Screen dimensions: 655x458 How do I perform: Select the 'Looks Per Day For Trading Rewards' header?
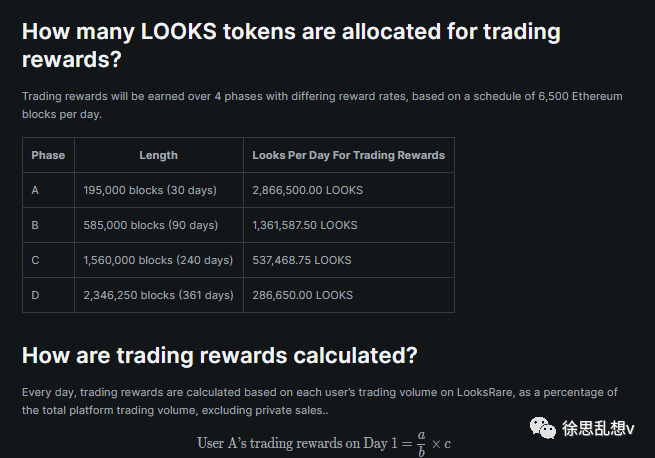pos(349,155)
